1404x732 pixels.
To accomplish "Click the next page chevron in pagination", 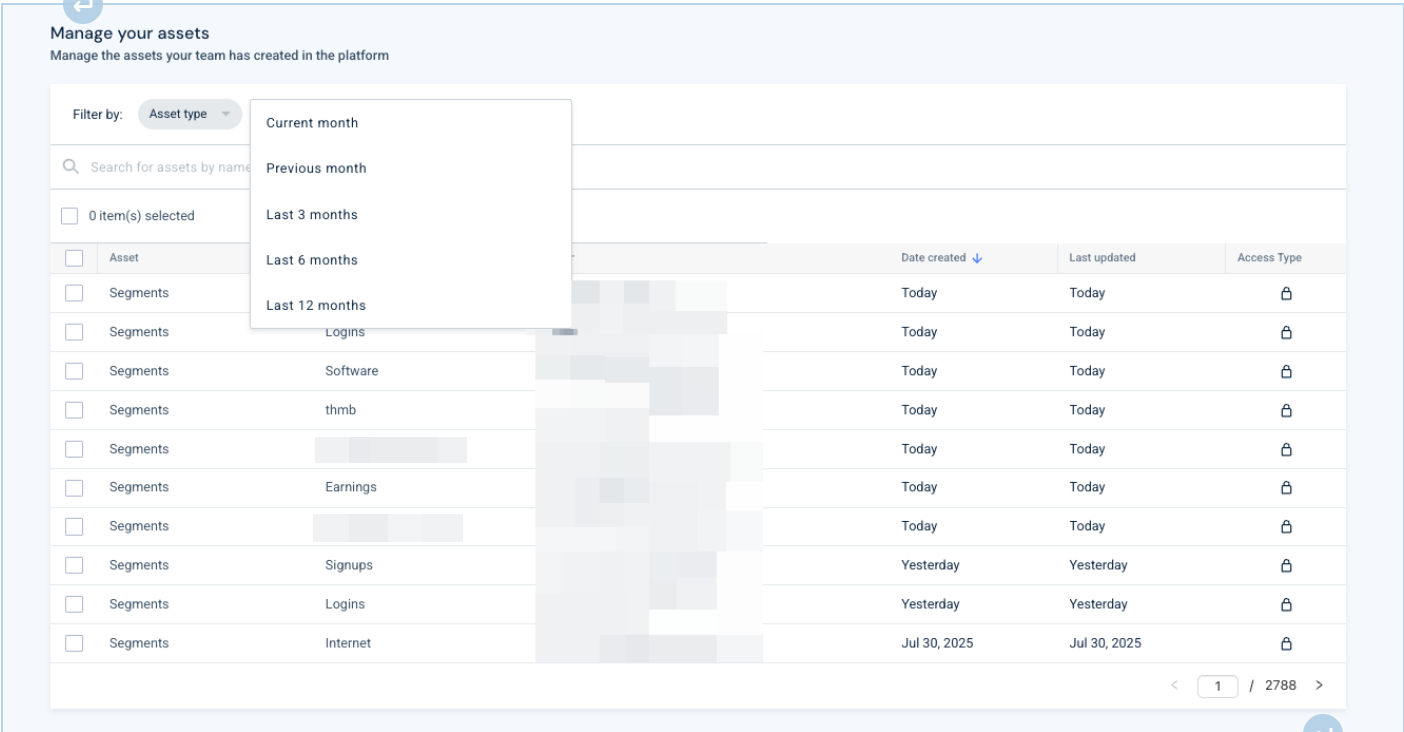I will (1320, 685).
